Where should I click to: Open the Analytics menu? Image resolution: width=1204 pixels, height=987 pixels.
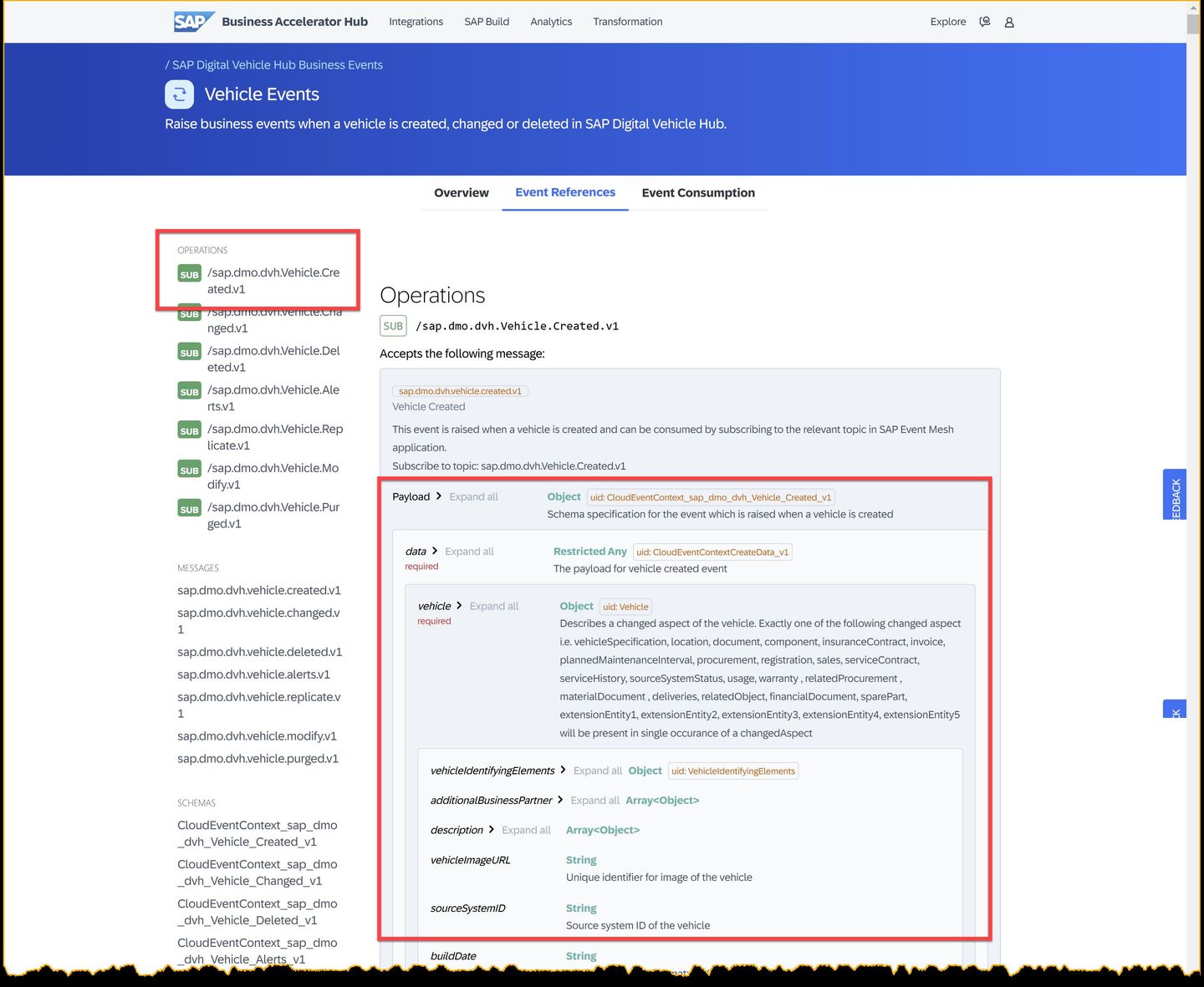pos(551,22)
